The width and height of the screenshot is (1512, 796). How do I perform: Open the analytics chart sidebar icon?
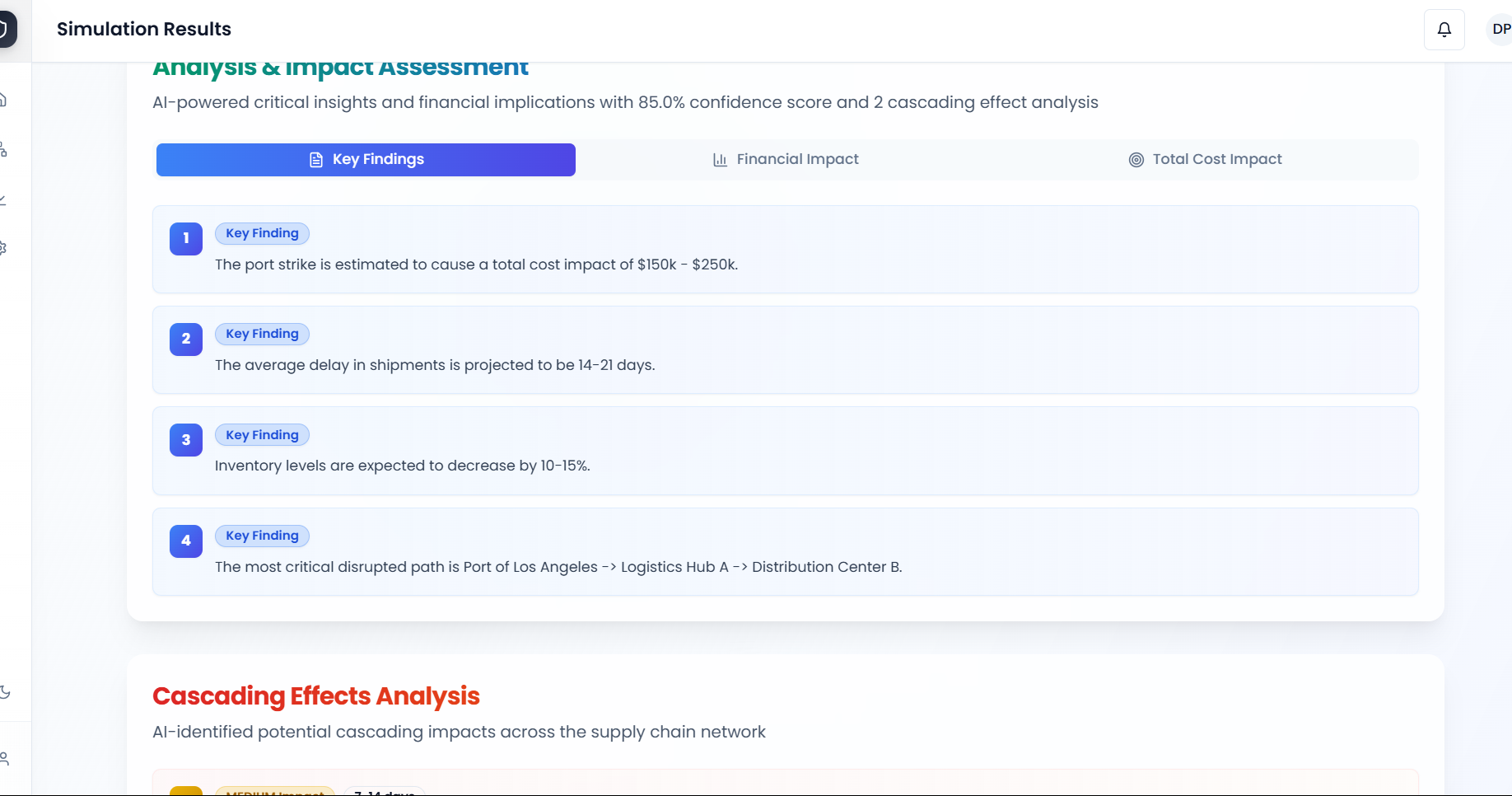[x=3, y=199]
